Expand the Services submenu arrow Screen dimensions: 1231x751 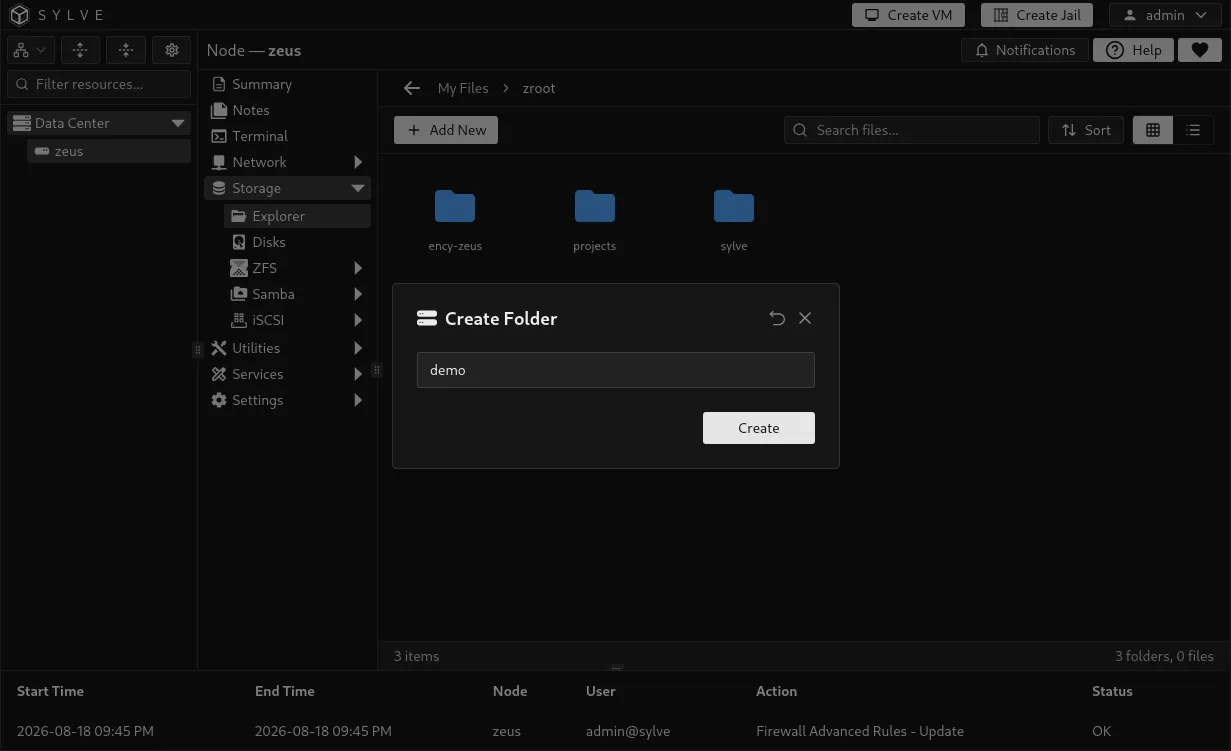point(358,374)
